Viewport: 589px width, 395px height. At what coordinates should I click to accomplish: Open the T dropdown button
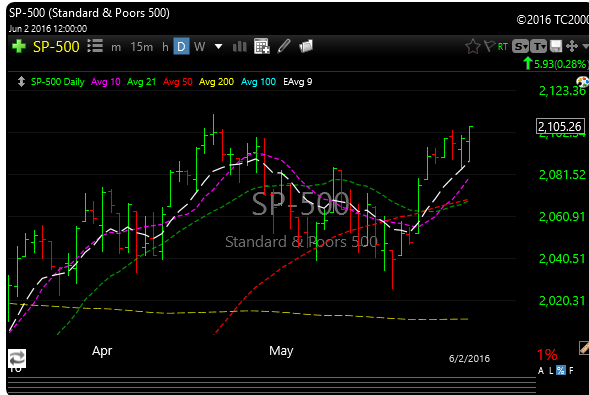coord(539,47)
